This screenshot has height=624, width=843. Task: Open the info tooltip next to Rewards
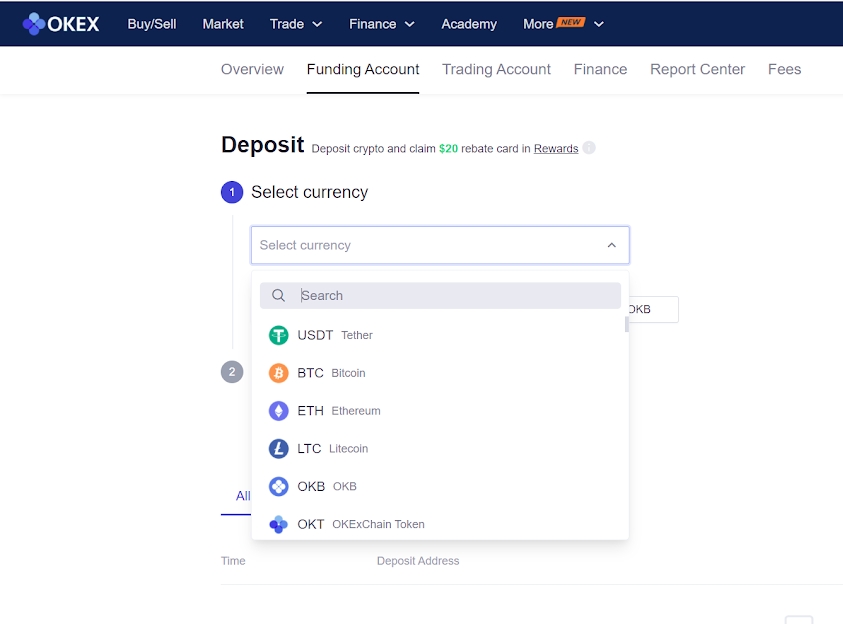[x=589, y=147]
